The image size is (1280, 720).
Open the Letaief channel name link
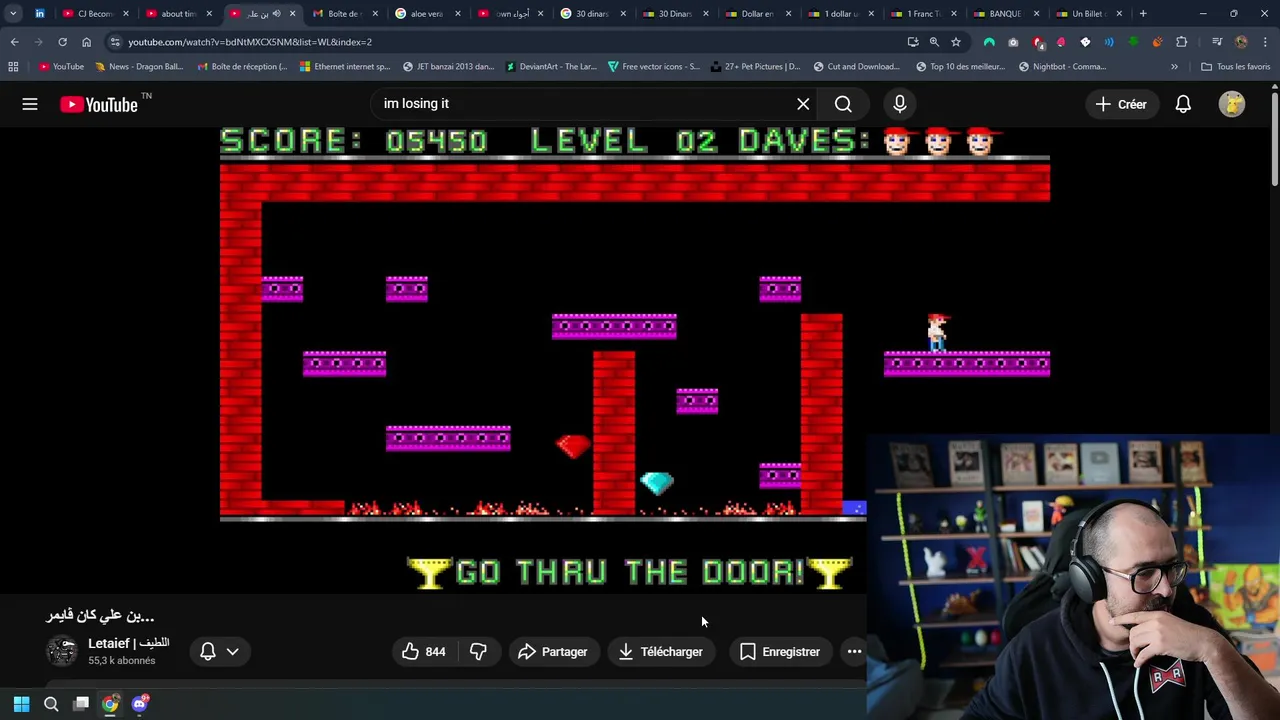click(x=128, y=643)
